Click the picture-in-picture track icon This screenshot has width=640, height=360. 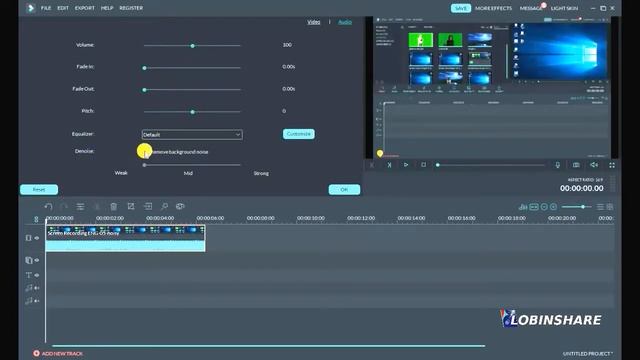[28, 260]
